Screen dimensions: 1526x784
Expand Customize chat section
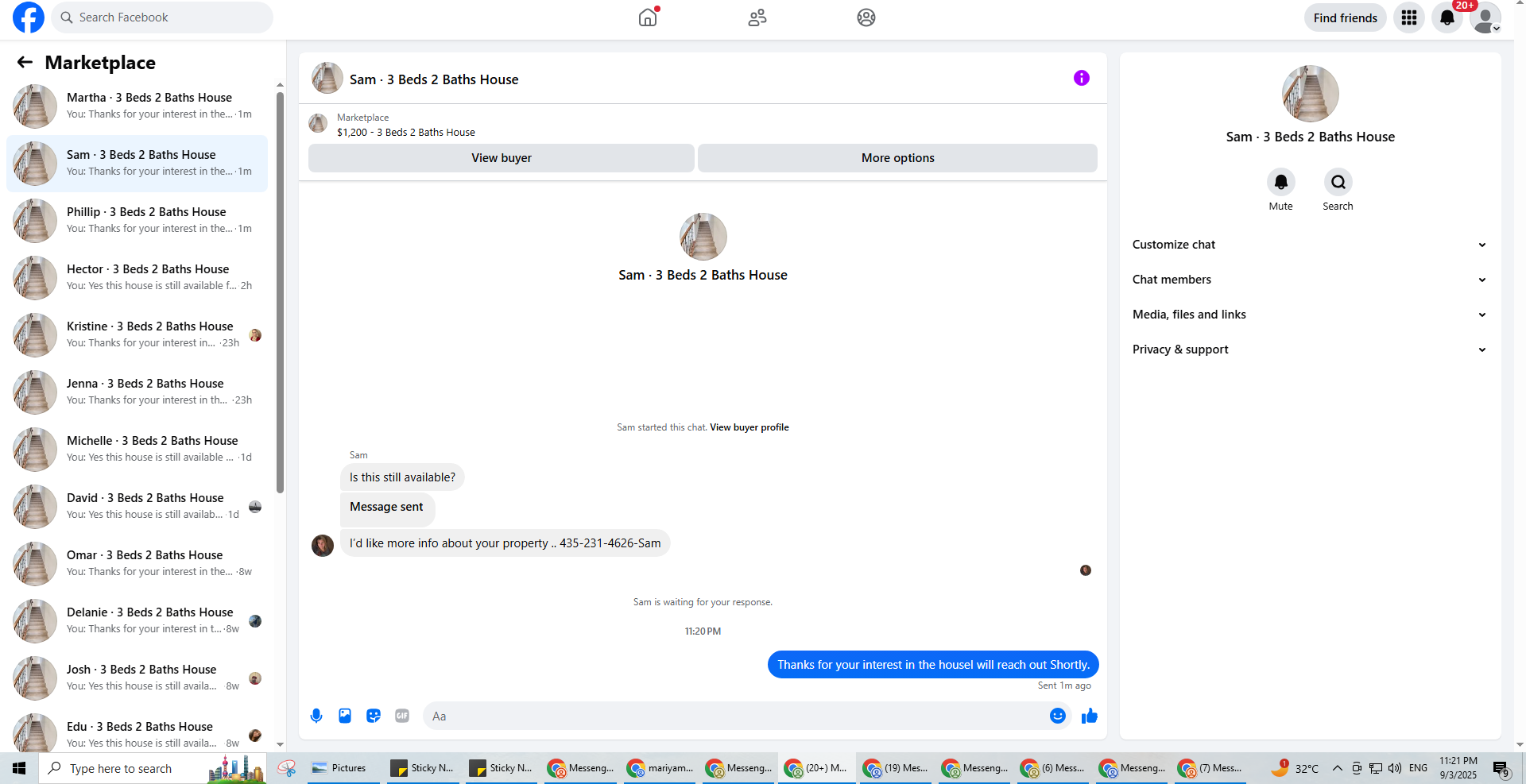pos(1310,245)
